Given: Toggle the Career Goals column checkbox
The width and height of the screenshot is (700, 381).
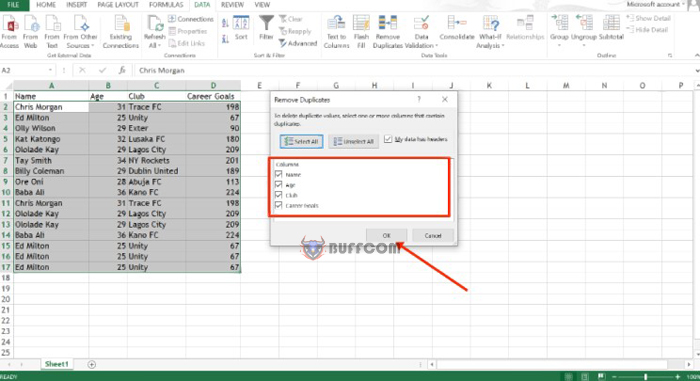Looking at the screenshot, I should (279, 205).
